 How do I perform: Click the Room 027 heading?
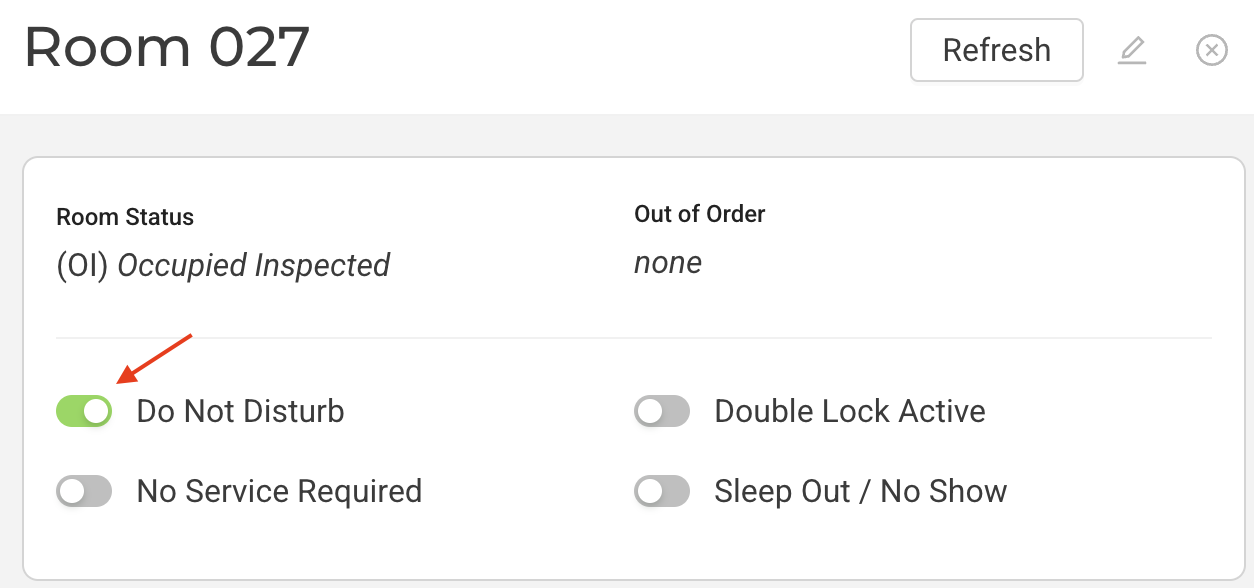pyautogui.click(x=166, y=47)
